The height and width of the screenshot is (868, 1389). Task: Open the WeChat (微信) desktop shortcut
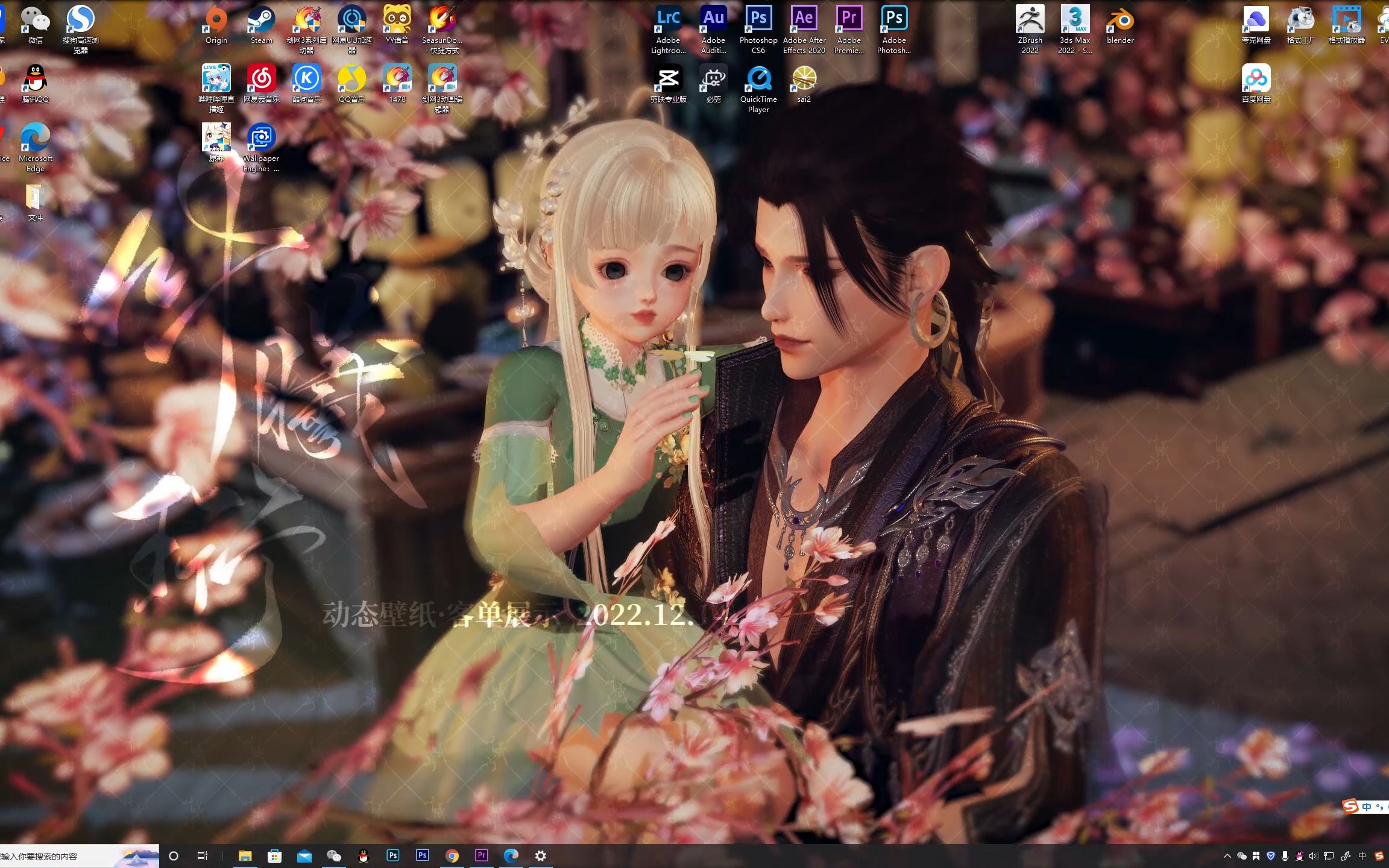(x=35, y=25)
